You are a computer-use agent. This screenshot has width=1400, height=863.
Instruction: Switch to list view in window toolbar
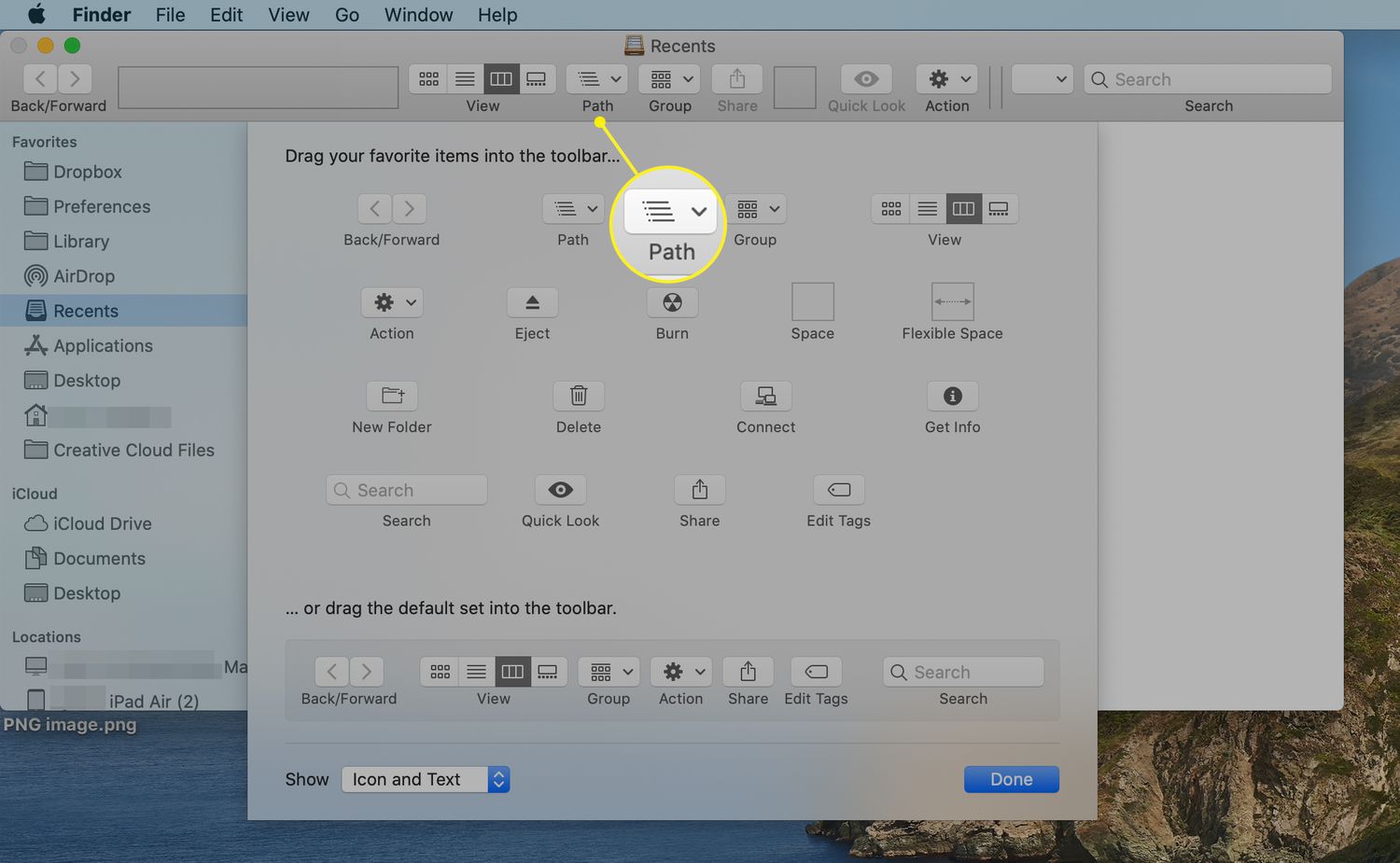pos(465,79)
